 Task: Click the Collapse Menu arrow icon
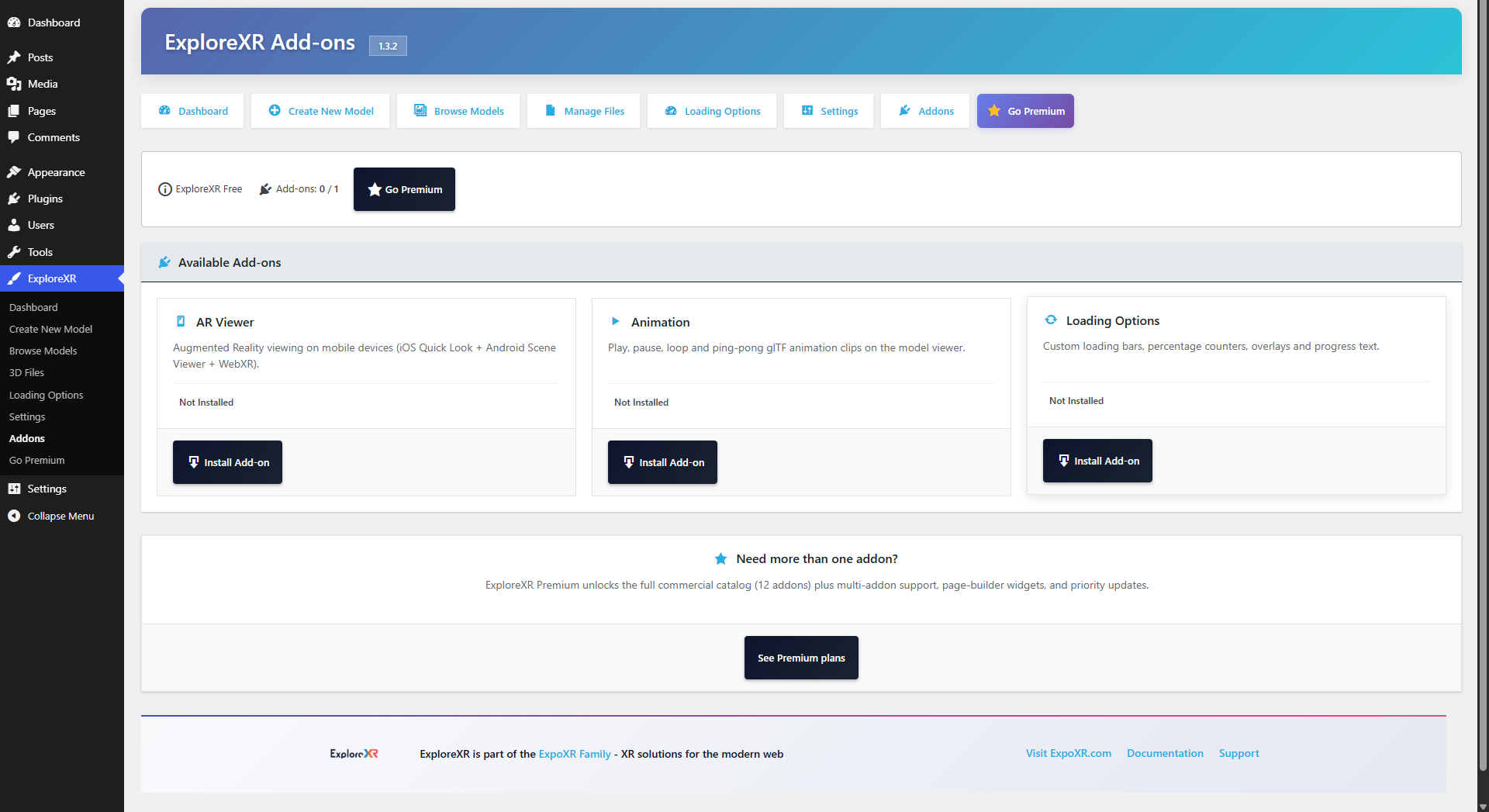14,516
